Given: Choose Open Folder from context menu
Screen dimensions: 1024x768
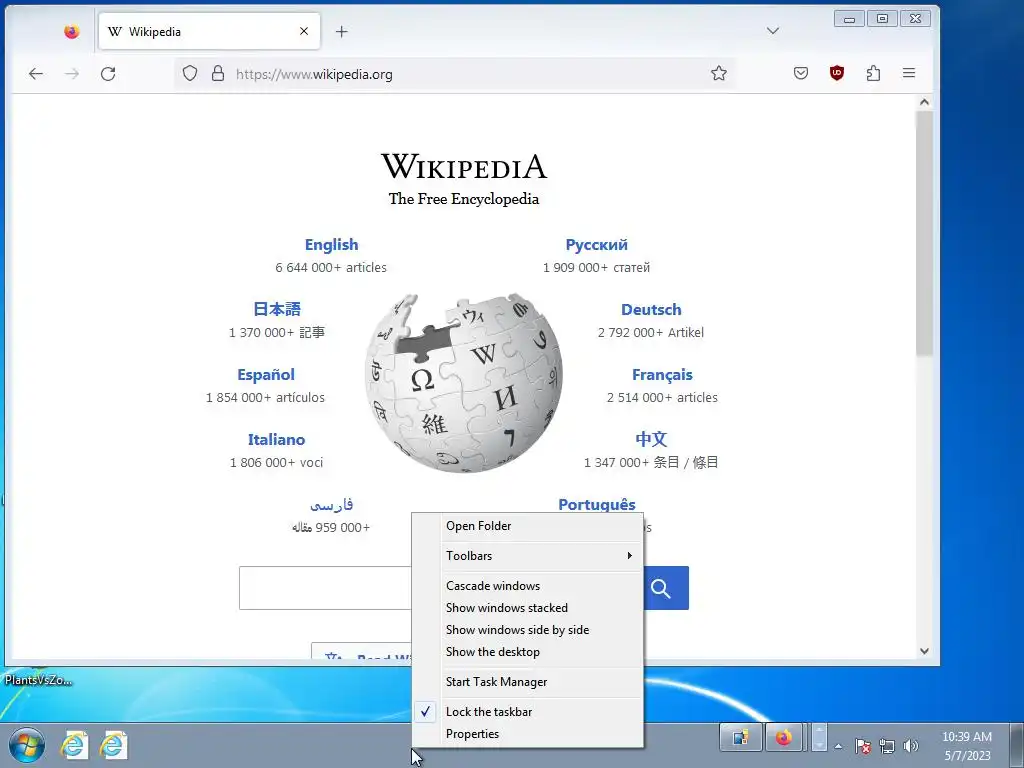Looking at the screenshot, I should pos(528,526).
